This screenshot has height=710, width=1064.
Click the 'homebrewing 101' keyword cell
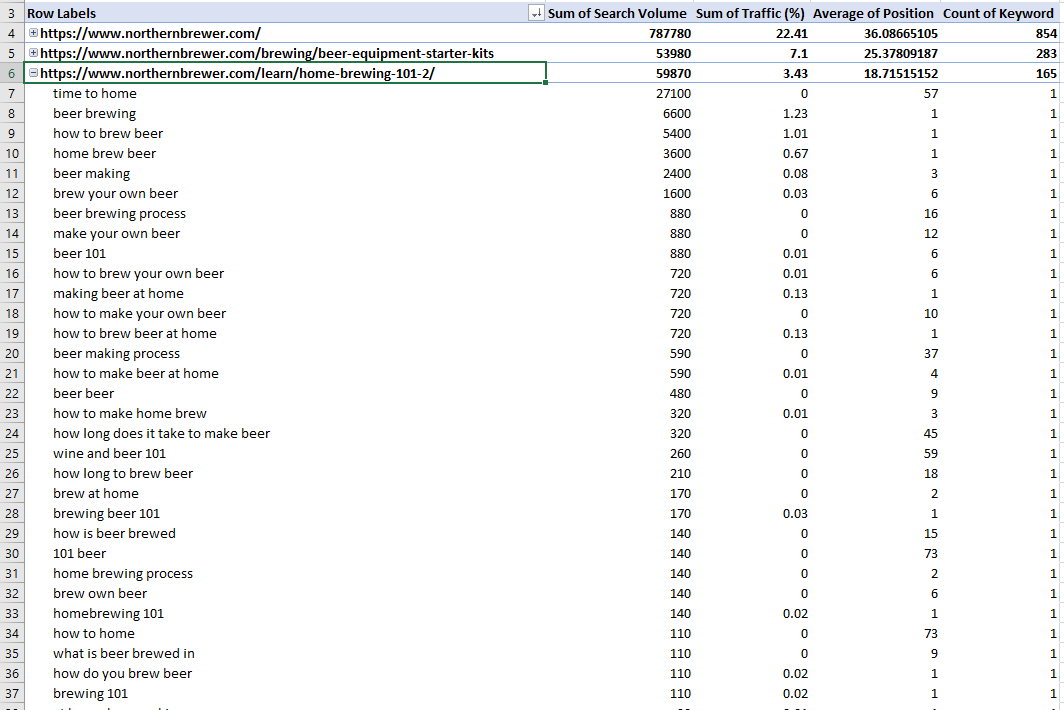point(108,613)
